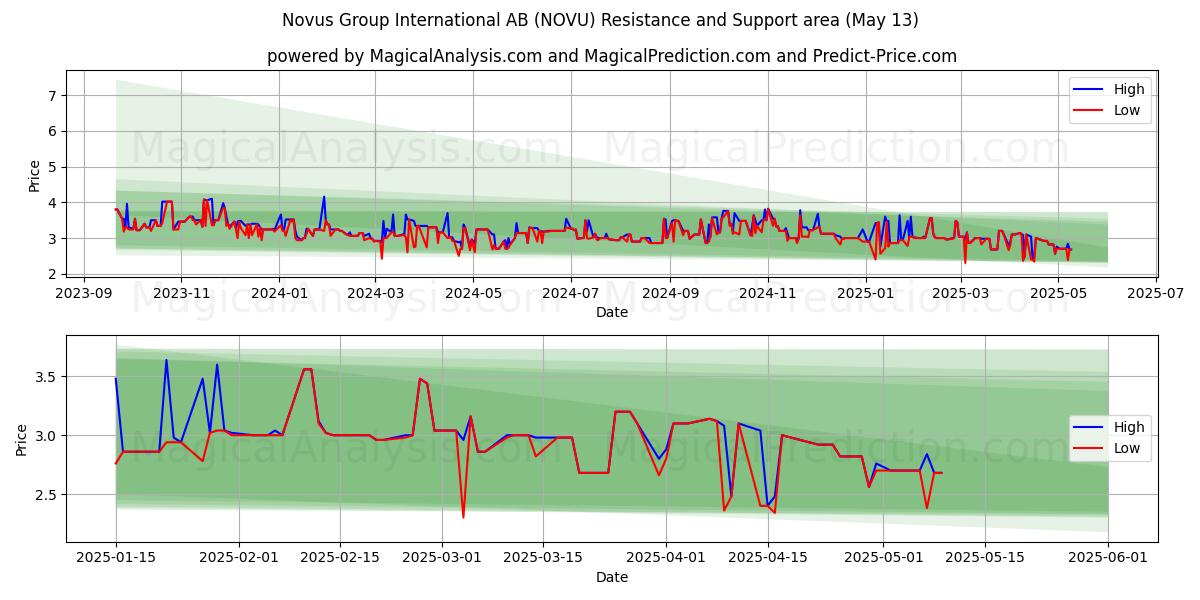
Task: Click the '2024-05' date tick label
Action: pos(473,293)
